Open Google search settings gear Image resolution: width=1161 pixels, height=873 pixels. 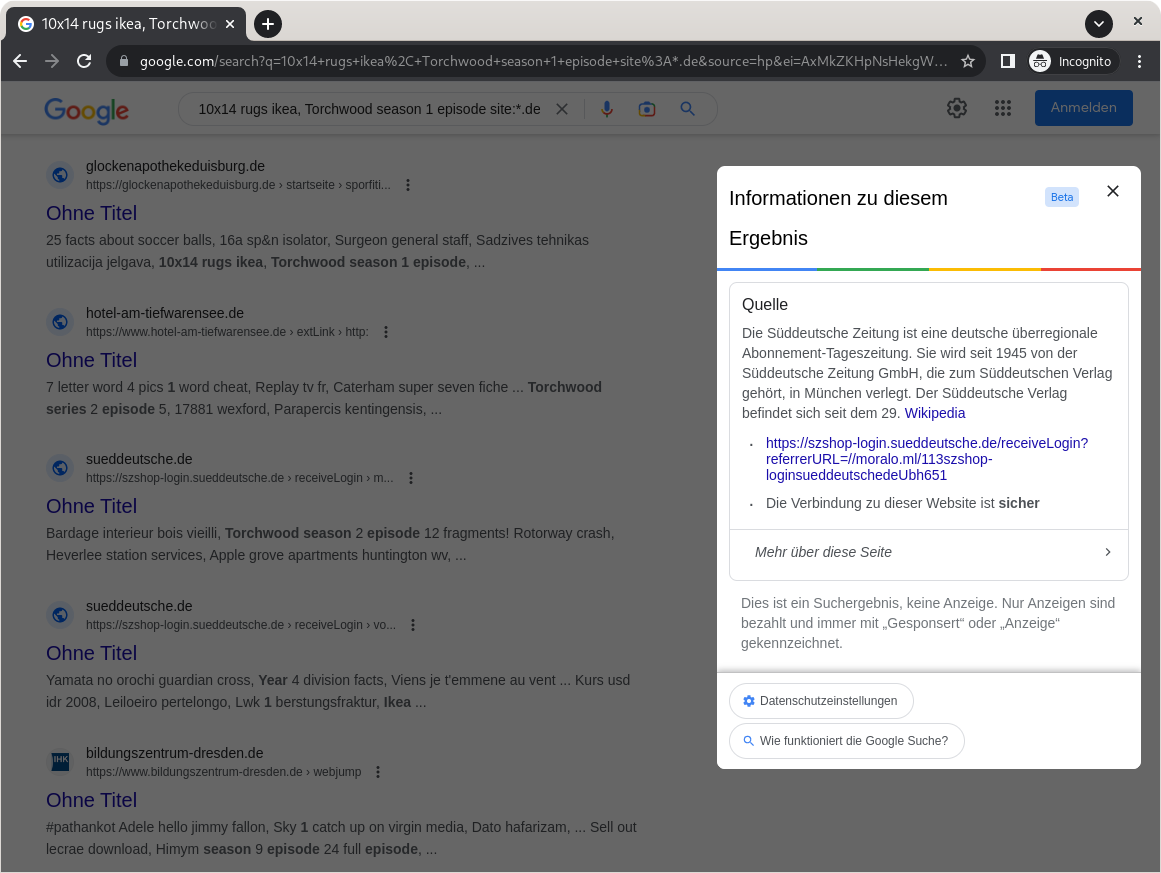(x=956, y=108)
